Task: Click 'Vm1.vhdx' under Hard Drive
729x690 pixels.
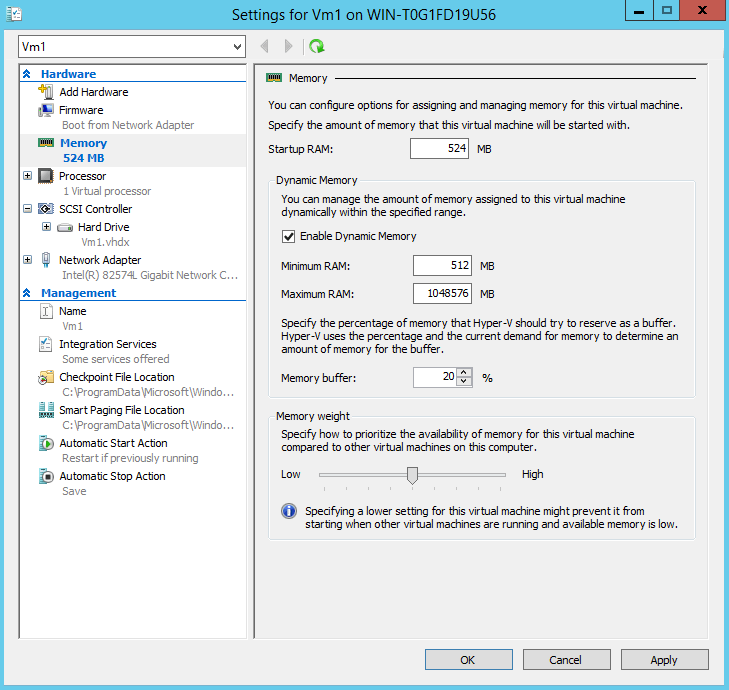Action: point(106,242)
